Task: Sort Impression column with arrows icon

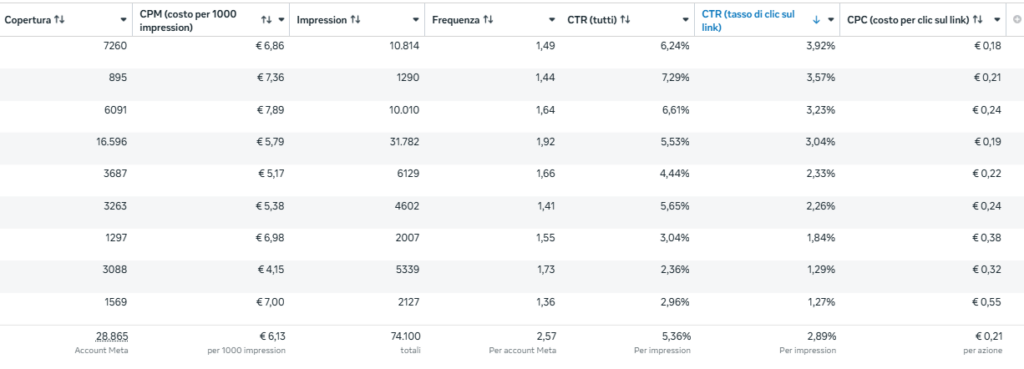Action: click(x=355, y=20)
